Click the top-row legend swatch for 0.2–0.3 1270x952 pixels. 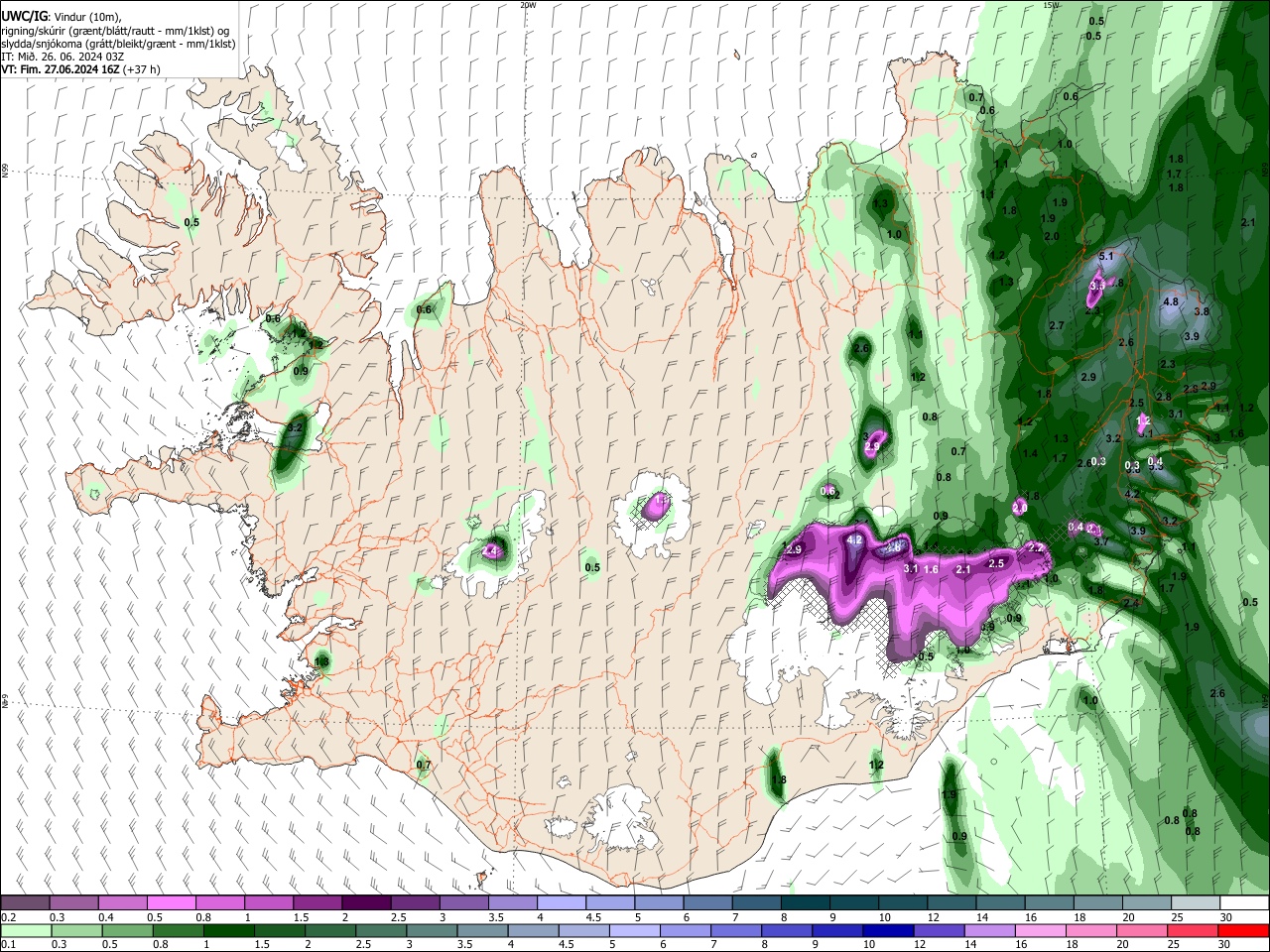coord(25,903)
